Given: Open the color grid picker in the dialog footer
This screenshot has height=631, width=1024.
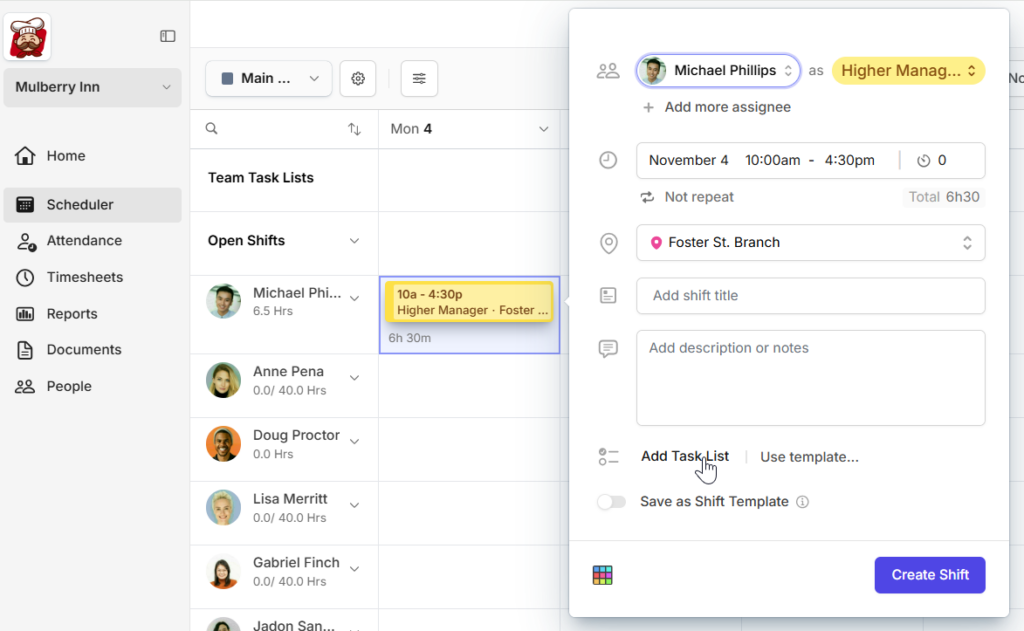Looking at the screenshot, I should (602, 575).
